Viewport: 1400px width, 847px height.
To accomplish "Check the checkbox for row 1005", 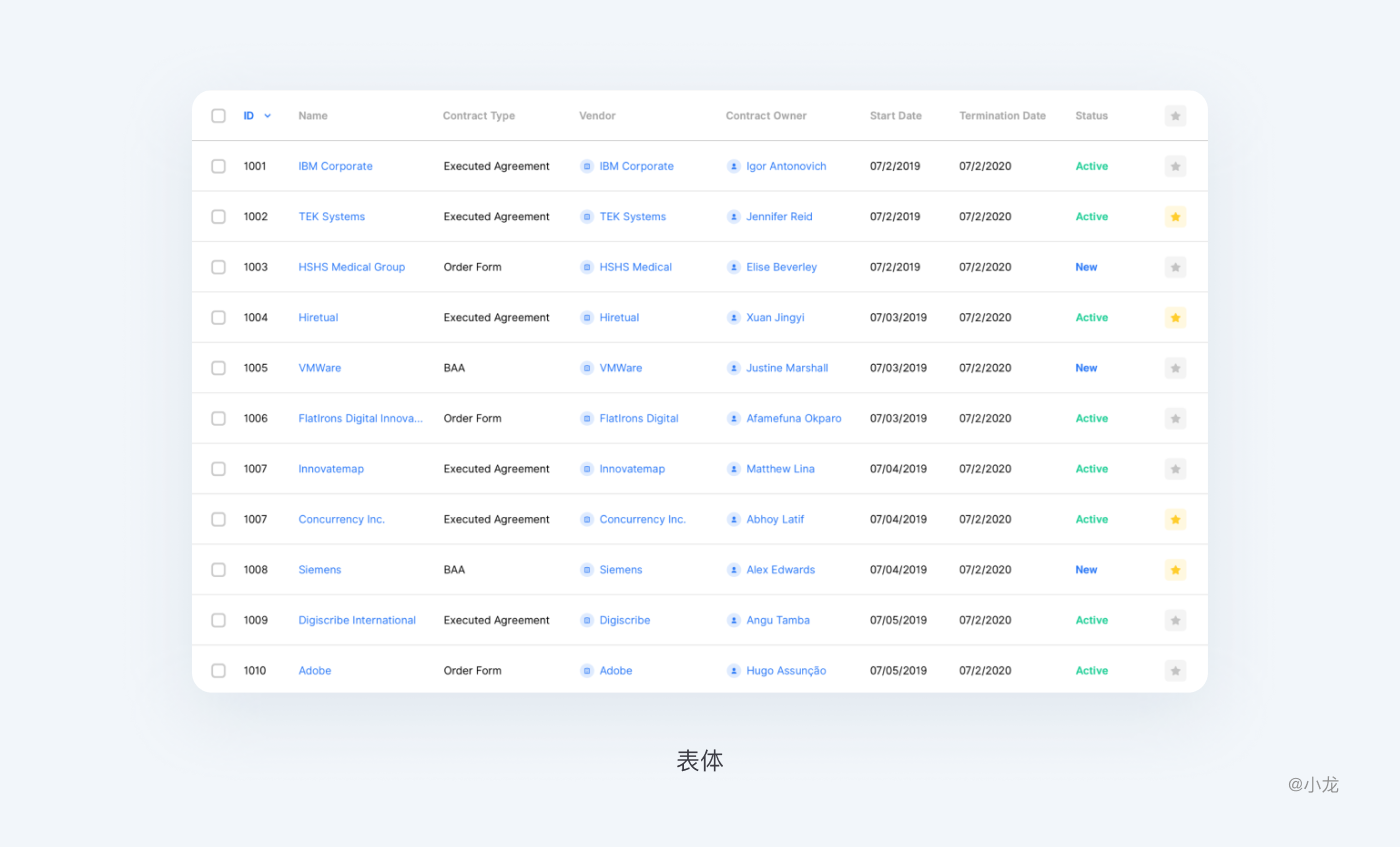I will (218, 368).
